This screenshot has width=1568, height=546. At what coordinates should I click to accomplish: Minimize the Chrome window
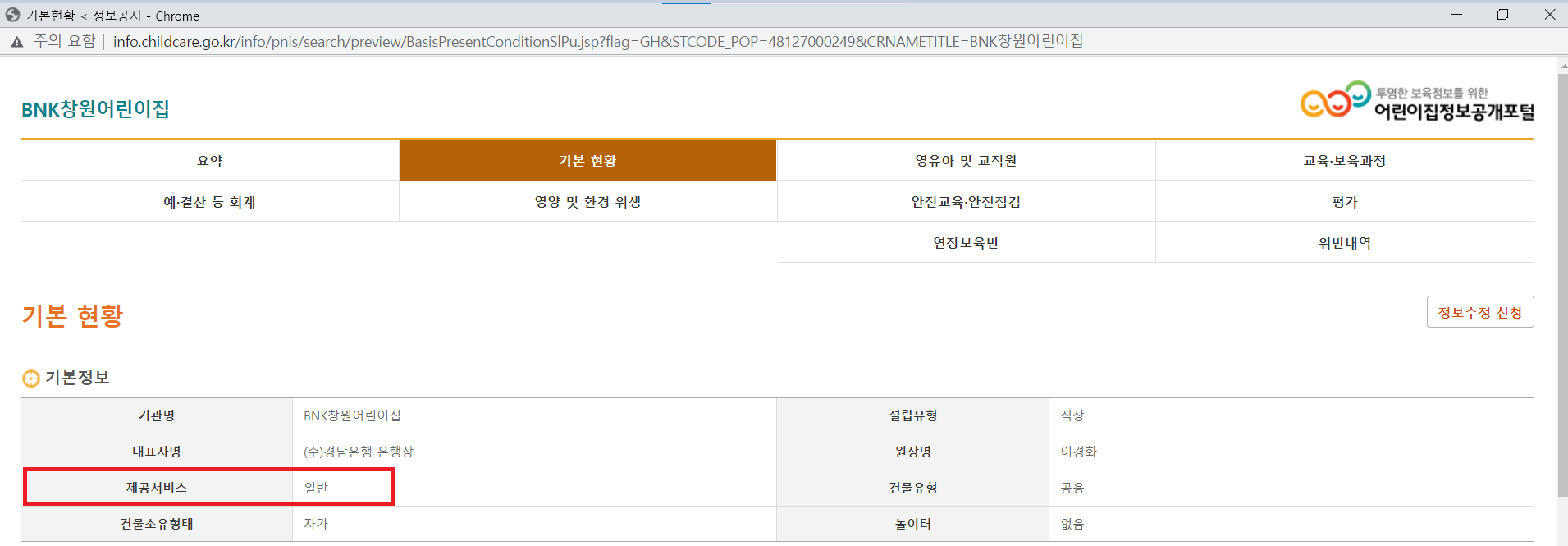pos(1456,15)
